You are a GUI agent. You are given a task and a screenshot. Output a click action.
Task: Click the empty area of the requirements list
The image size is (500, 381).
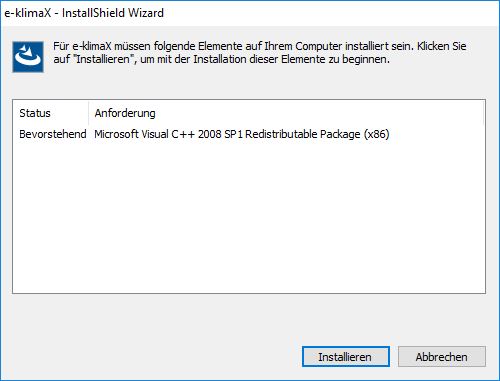tap(249, 217)
